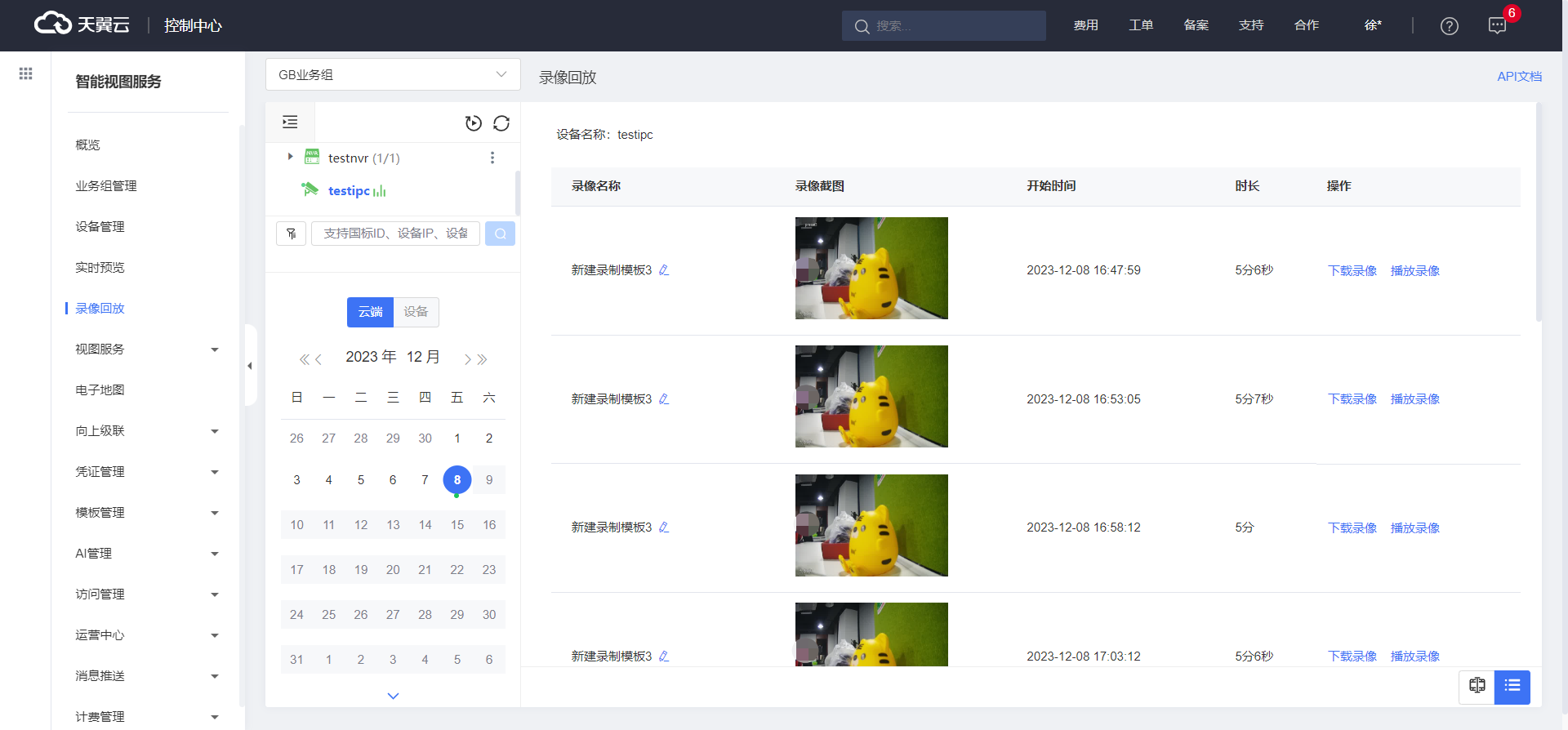This screenshot has height=730, width=1568.
Task: Open the apps grid menu icon
Action: pos(25,73)
